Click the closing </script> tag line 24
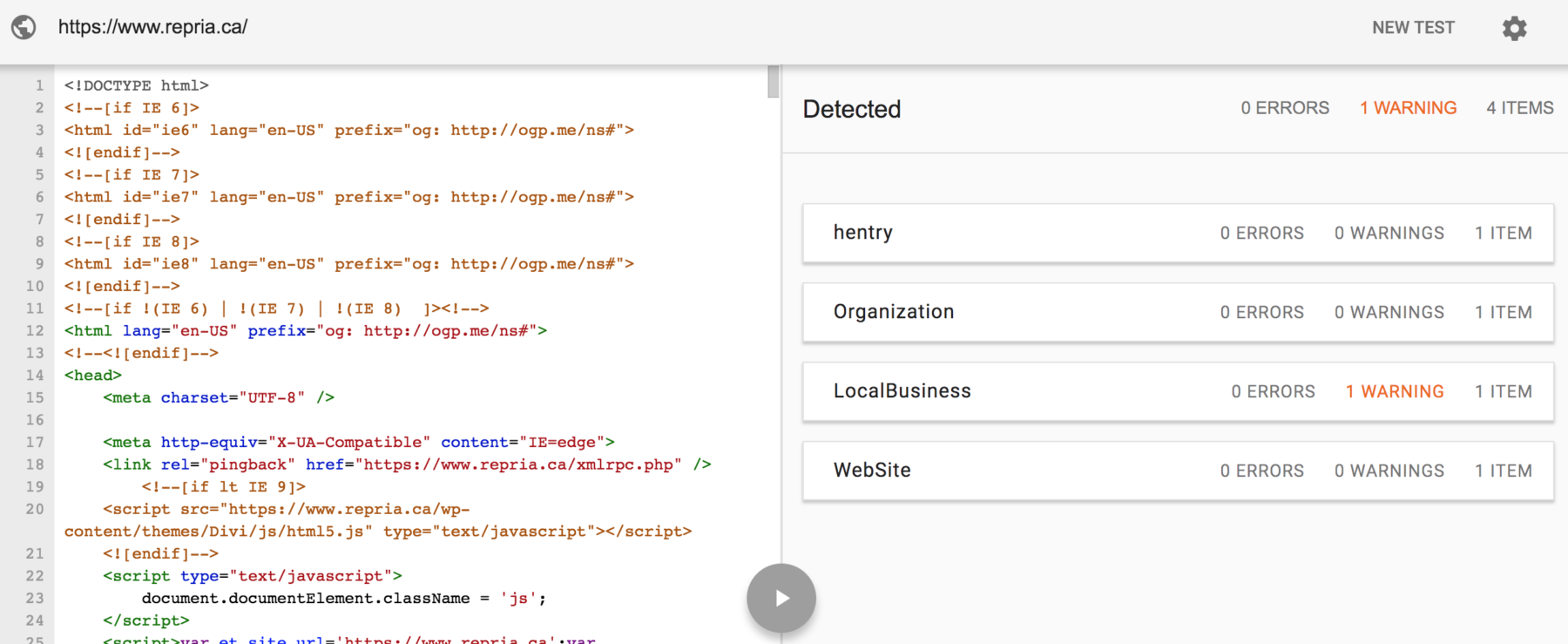This screenshot has height=644, width=1568. click(146, 620)
